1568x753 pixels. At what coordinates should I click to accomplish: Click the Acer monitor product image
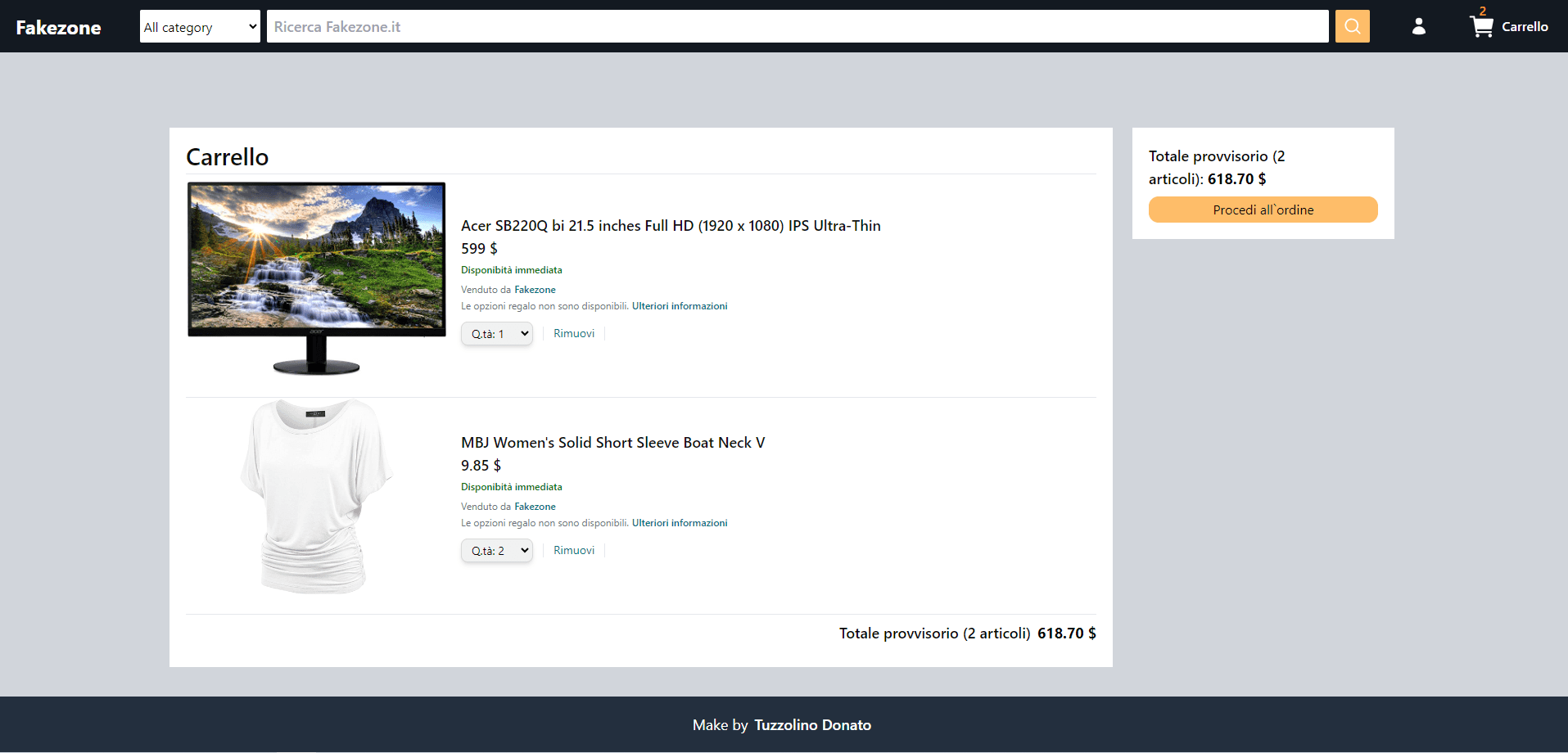(x=316, y=278)
